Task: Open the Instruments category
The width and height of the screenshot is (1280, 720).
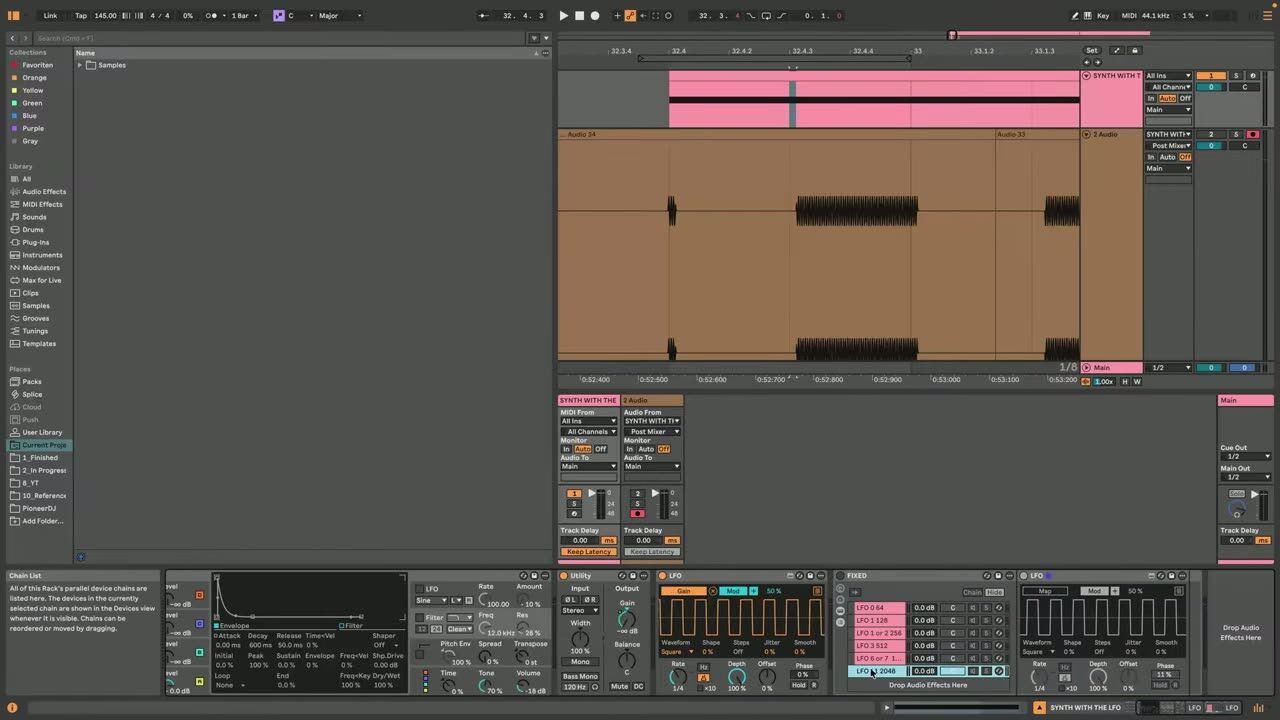Action: click(x=42, y=255)
